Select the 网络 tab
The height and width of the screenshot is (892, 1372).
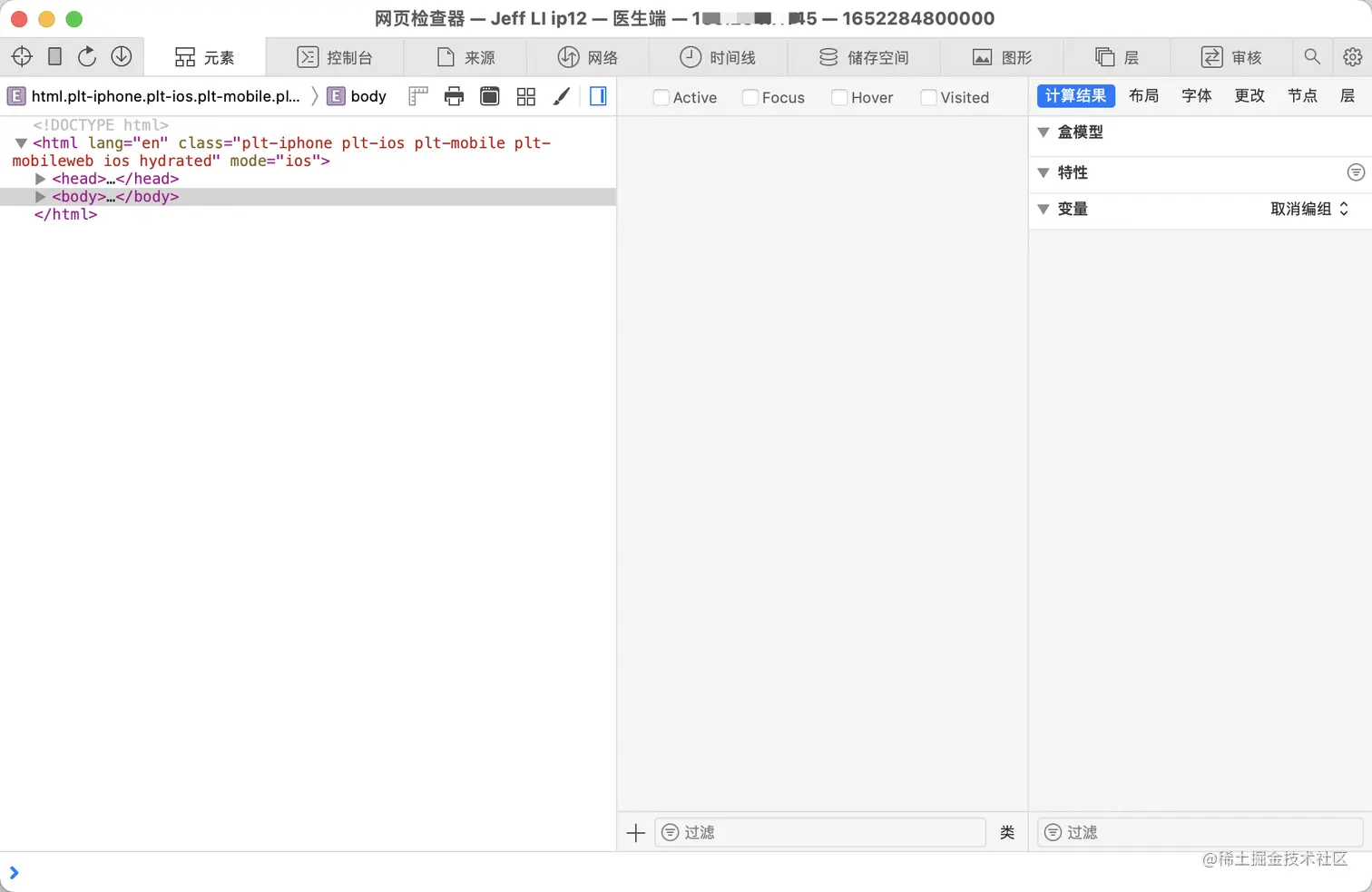click(x=588, y=57)
